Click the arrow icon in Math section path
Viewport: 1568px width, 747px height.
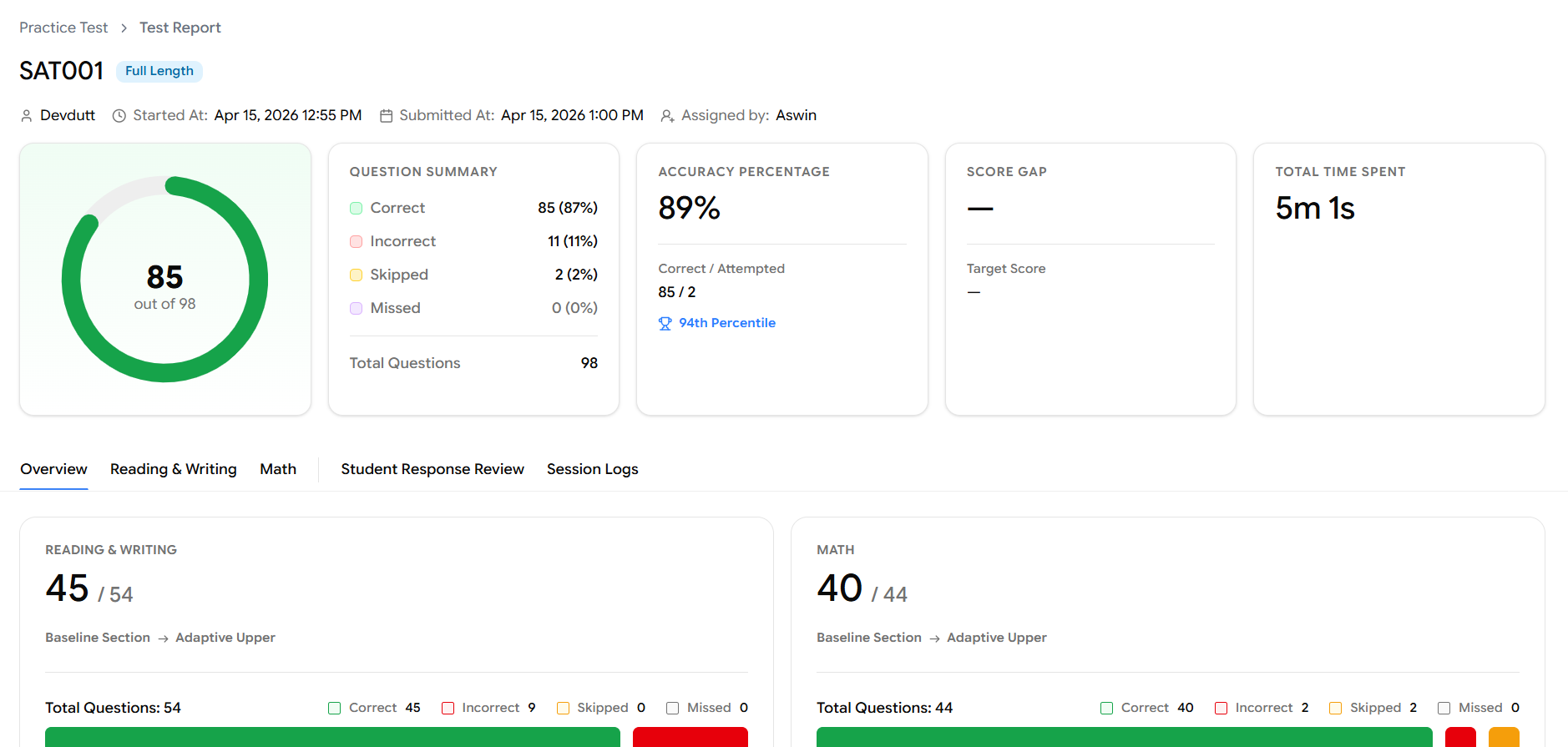pos(934,638)
